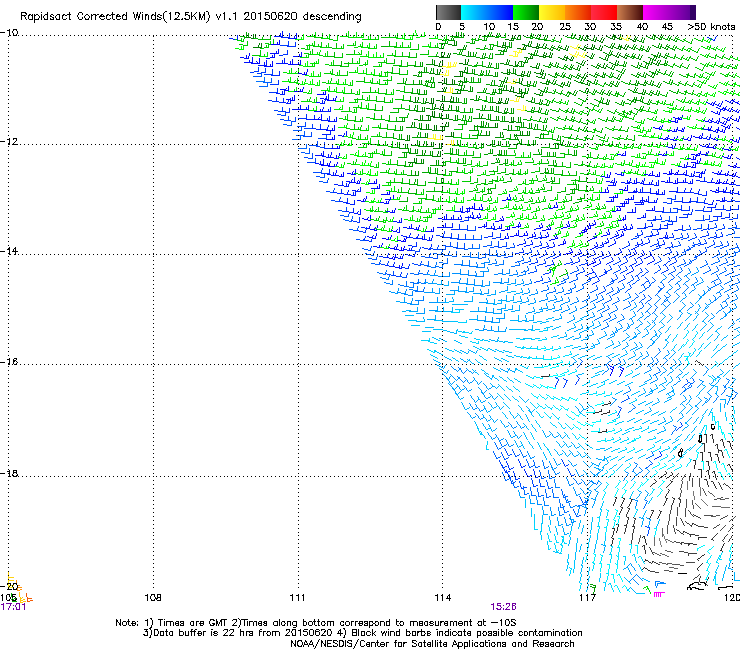Click the longitude label 117
Viewport: 740px width, 650px height.
pos(588,598)
